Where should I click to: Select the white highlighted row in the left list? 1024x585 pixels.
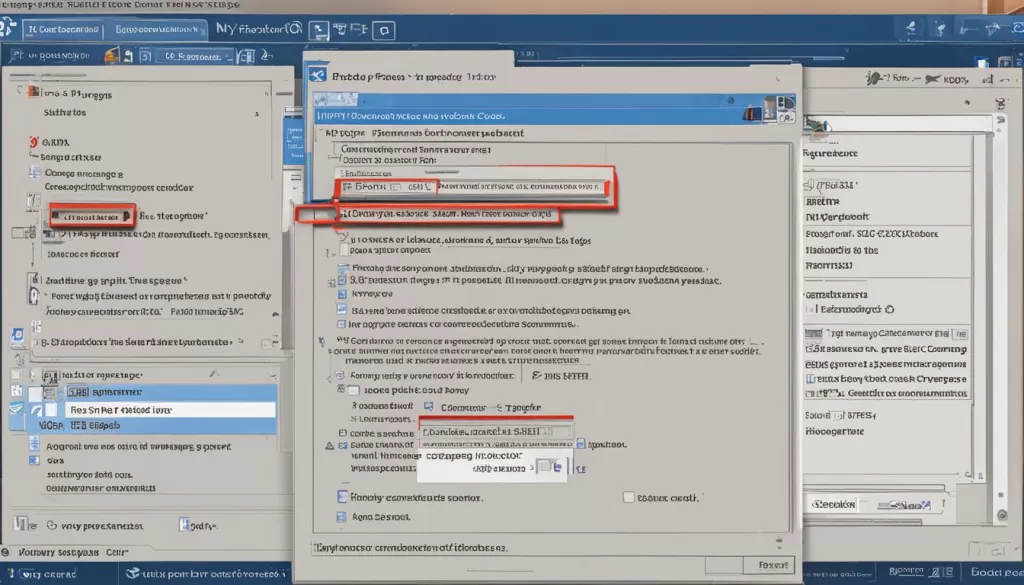tap(168, 410)
